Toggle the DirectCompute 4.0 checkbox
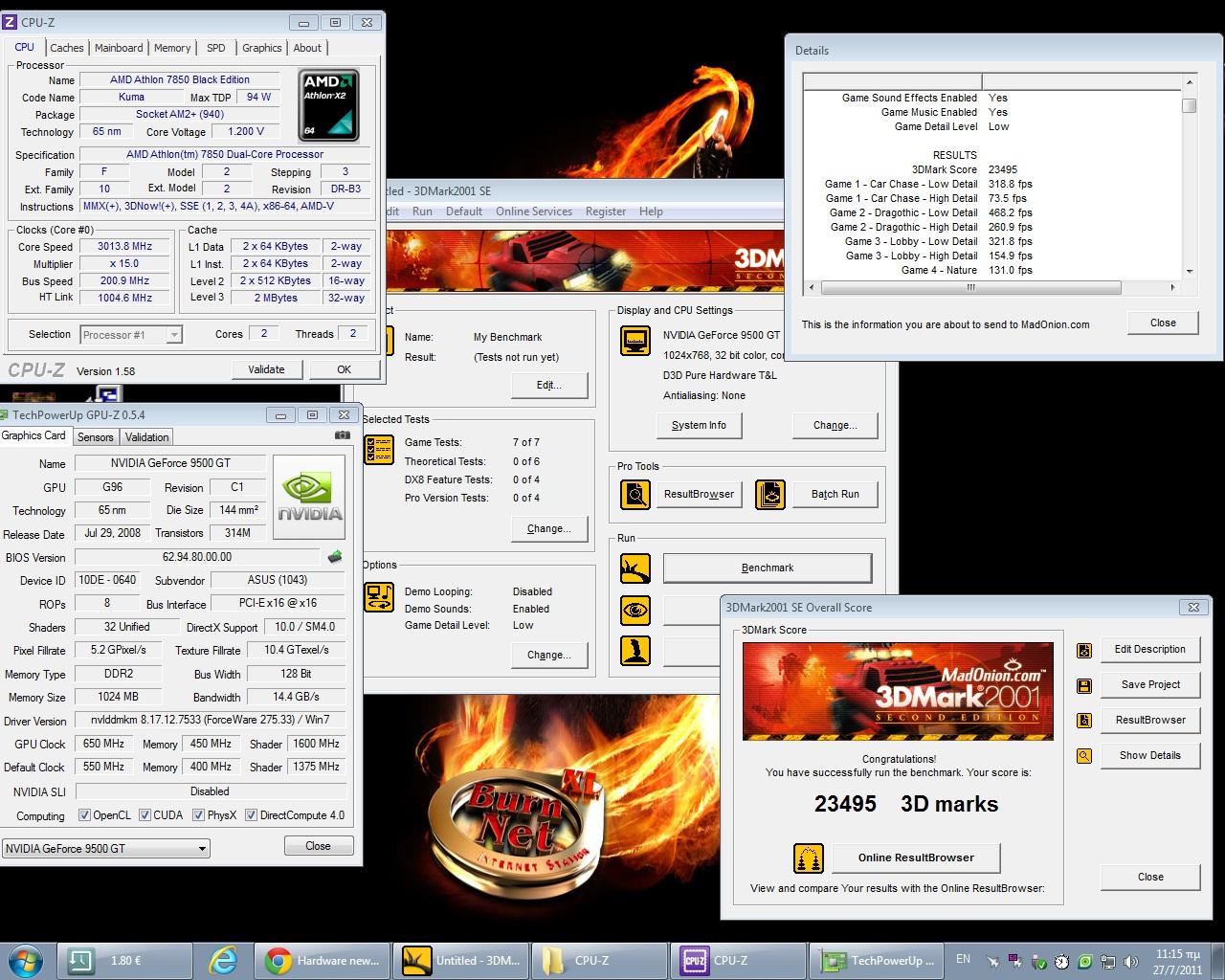The image size is (1225, 980). [x=251, y=815]
